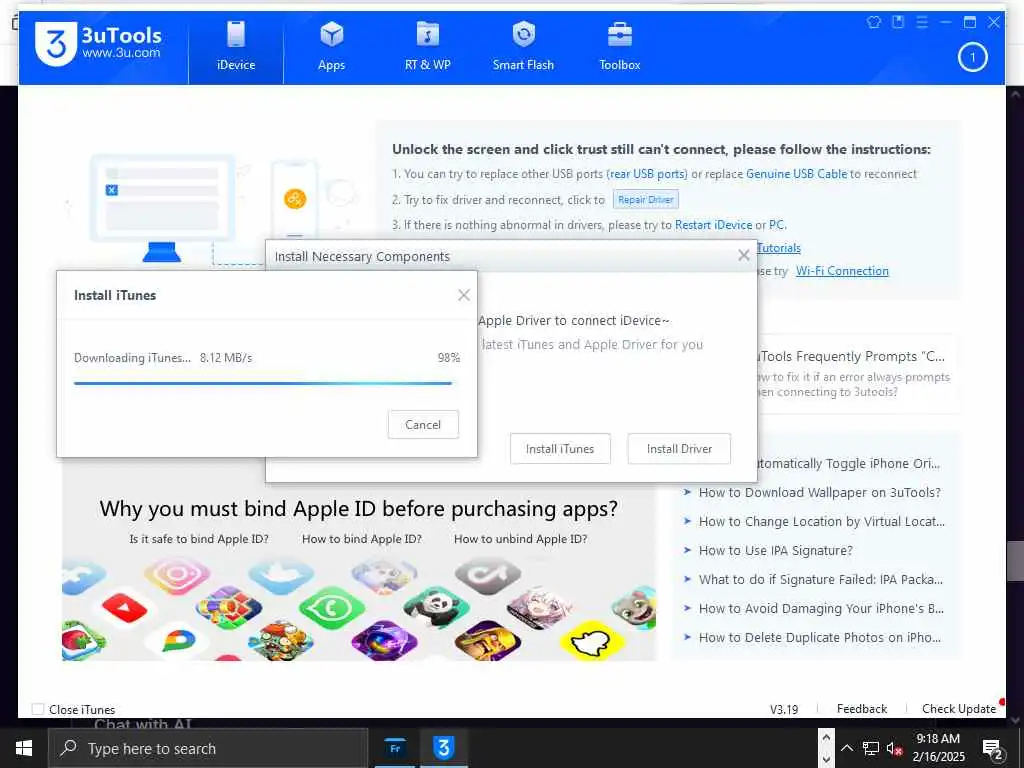1024x768 pixels.
Task: Open 'What to do if Signature Failed' article
Action: [820, 579]
